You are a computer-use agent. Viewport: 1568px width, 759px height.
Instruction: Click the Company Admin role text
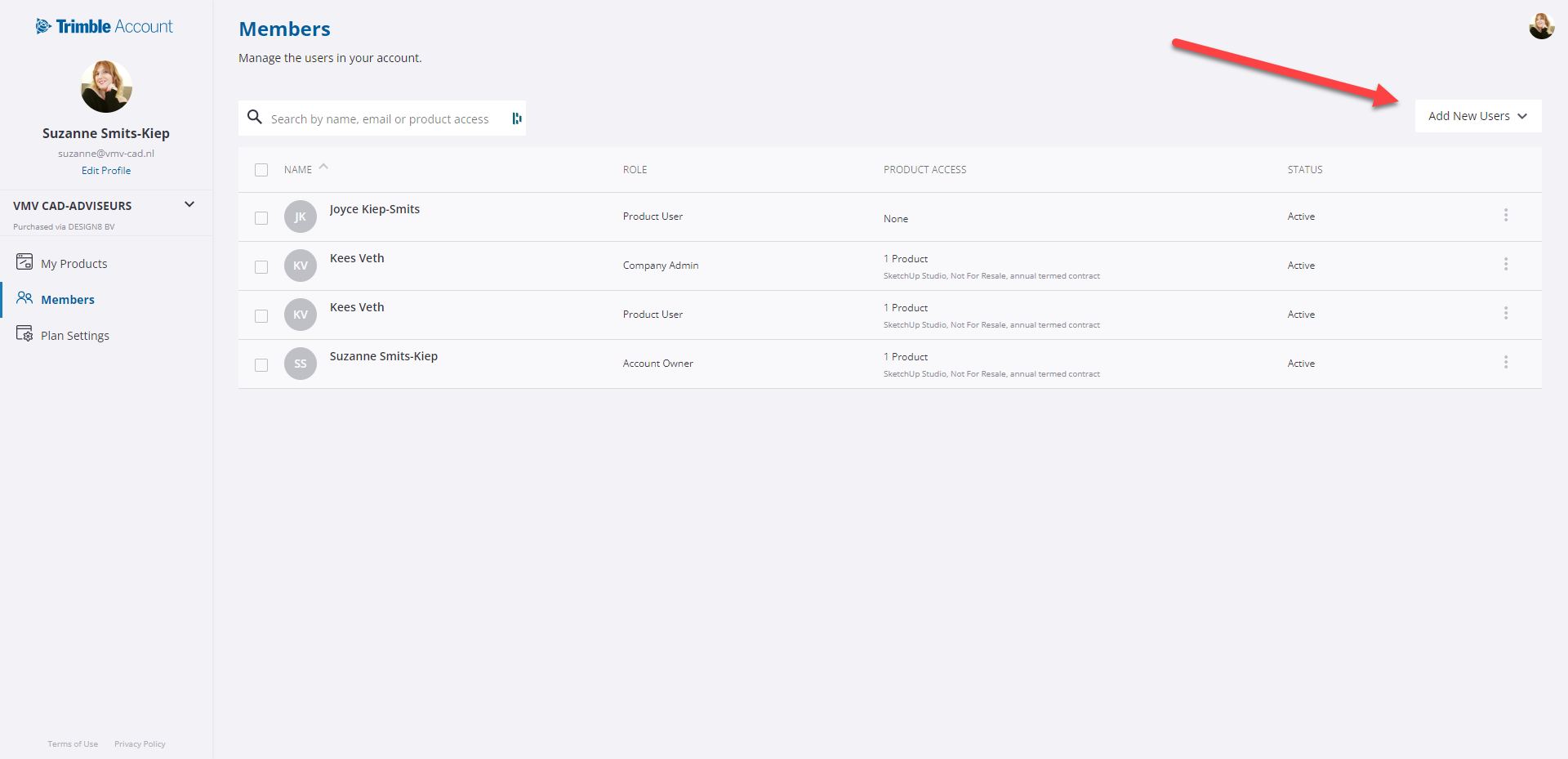tap(661, 266)
